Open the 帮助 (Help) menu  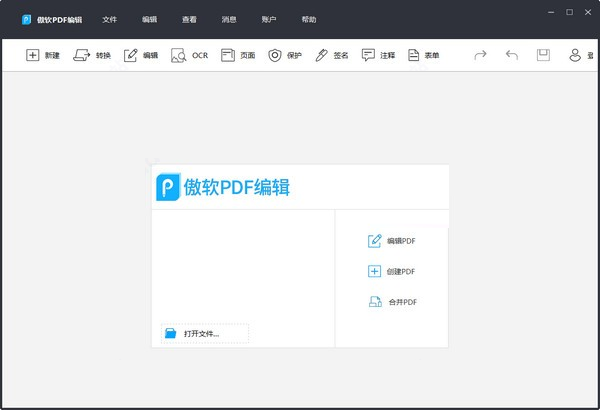click(309, 19)
